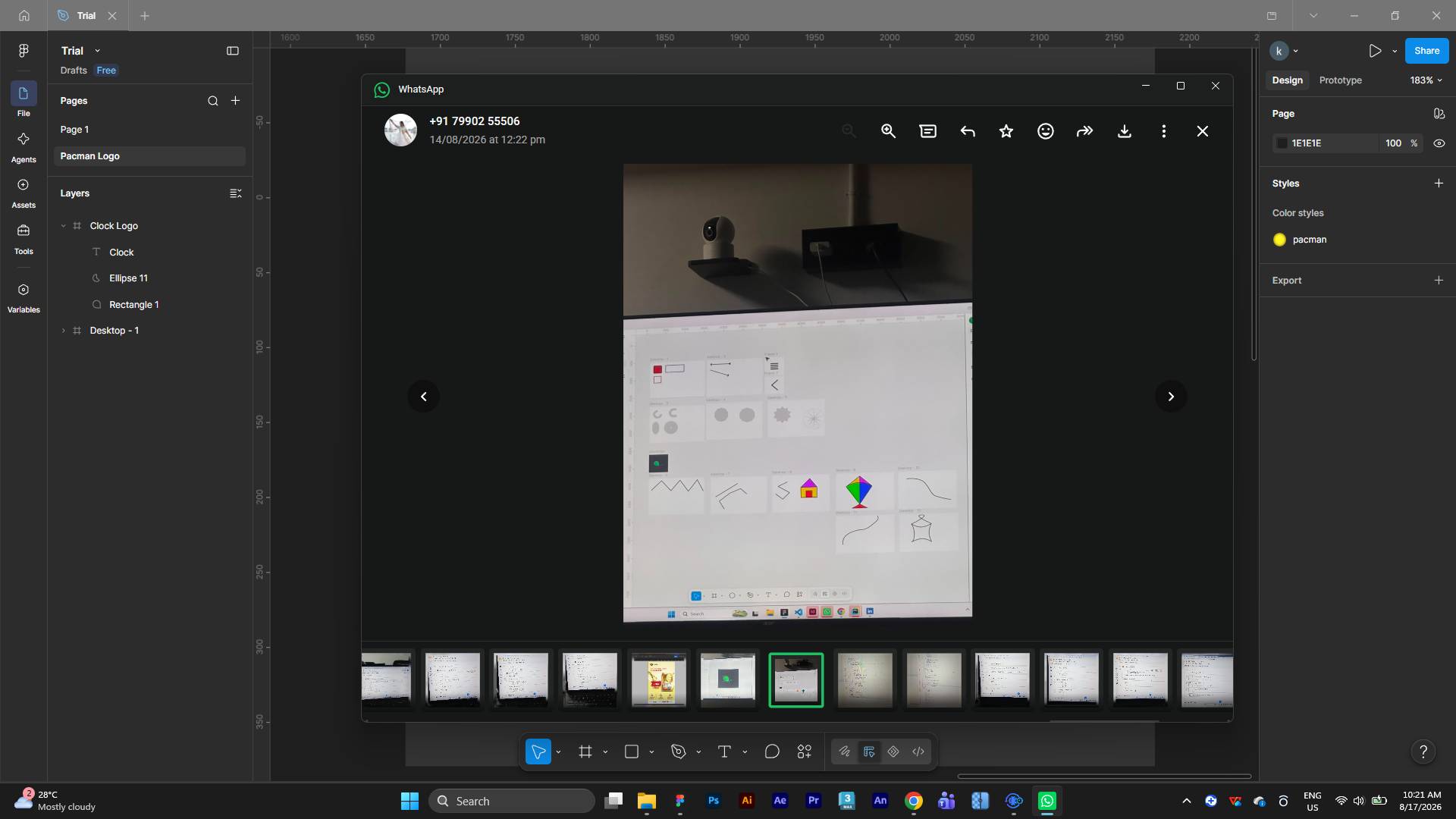Open the Agents panel in sidebar
Image resolution: width=1456 pixels, height=819 pixels.
point(24,147)
